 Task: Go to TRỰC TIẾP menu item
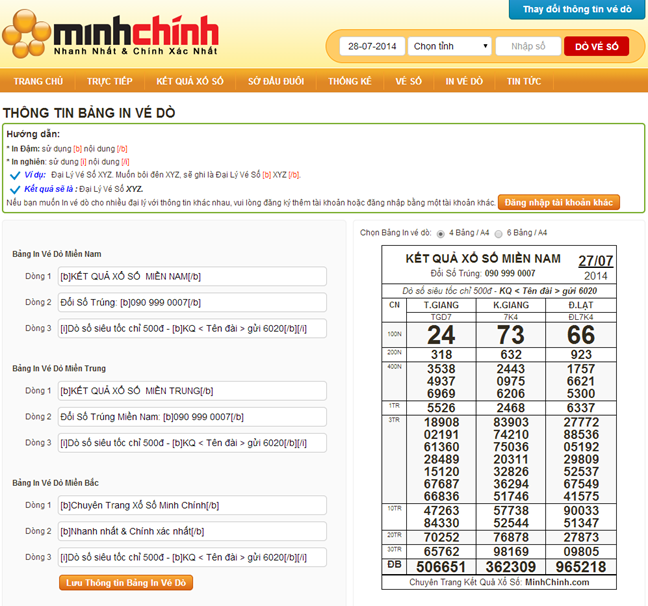point(110,81)
